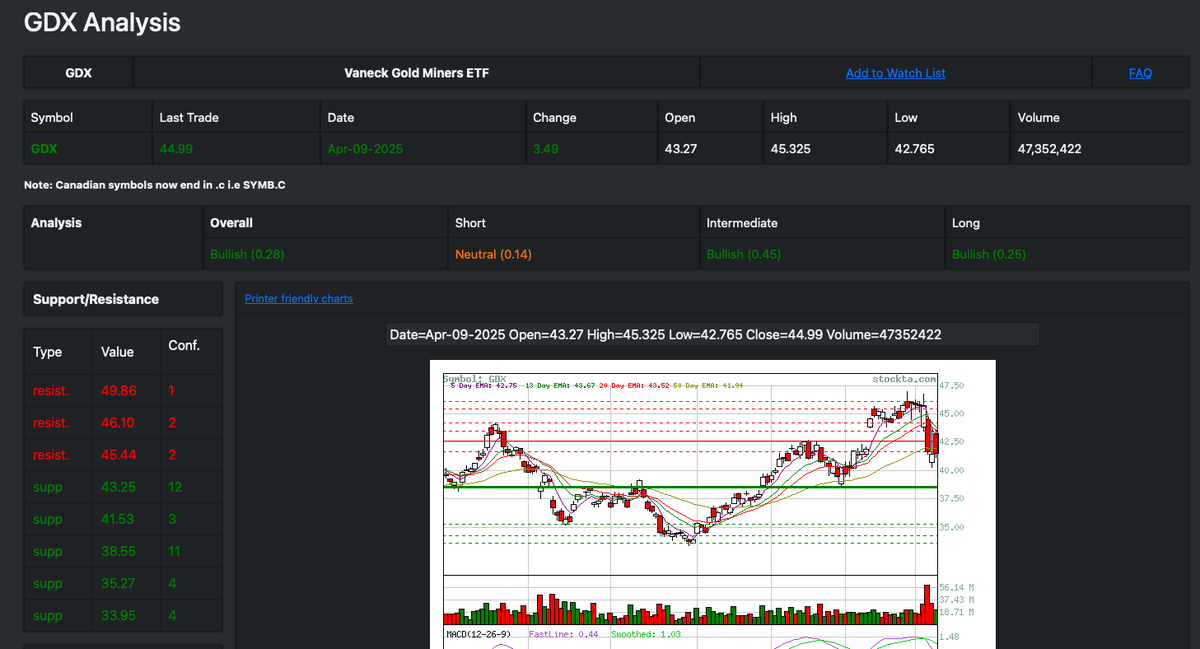Image resolution: width=1200 pixels, height=649 pixels.
Task: Click the GDX price chart image
Action: [x=713, y=504]
